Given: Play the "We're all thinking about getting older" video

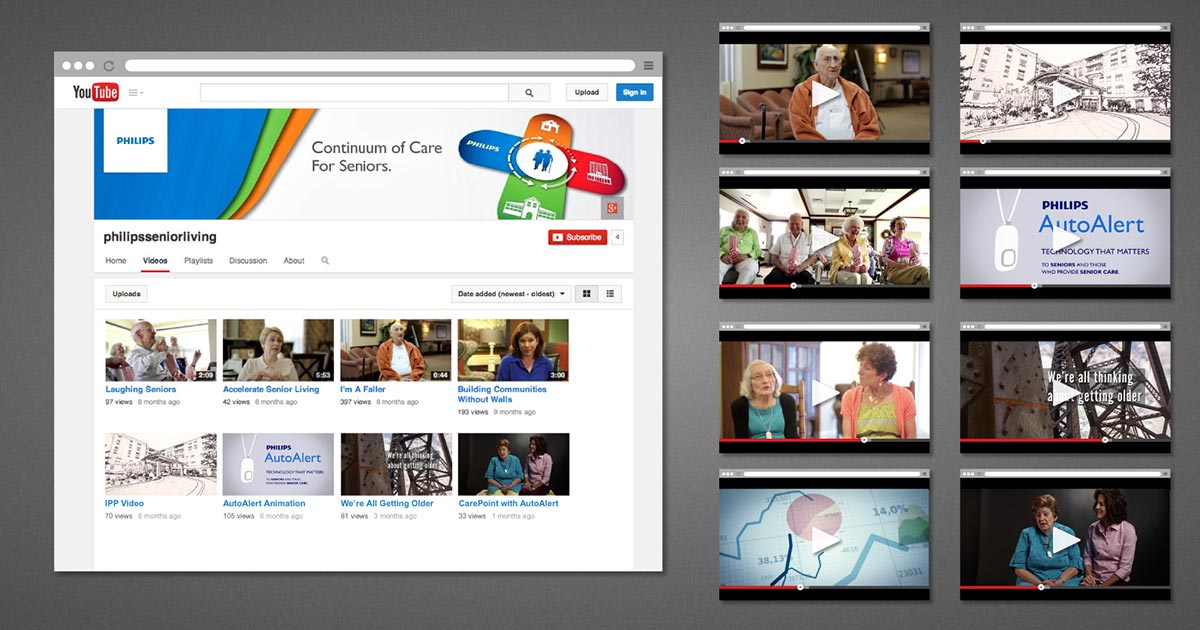Looking at the screenshot, I should coord(1065,393).
